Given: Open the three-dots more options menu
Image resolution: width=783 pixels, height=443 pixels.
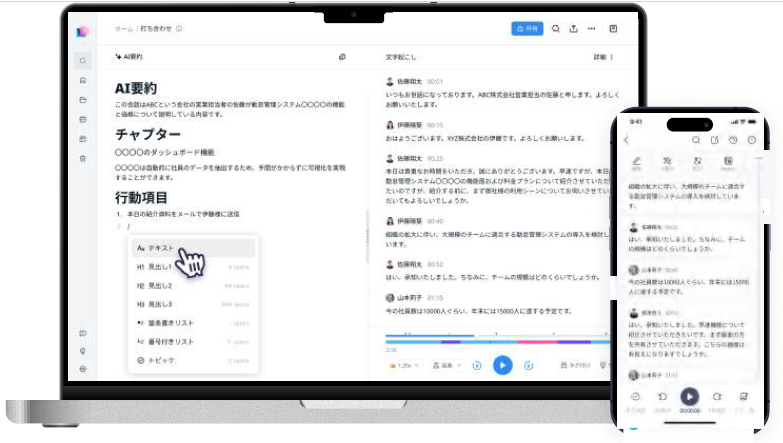Looking at the screenshot, I should point(592,29).
